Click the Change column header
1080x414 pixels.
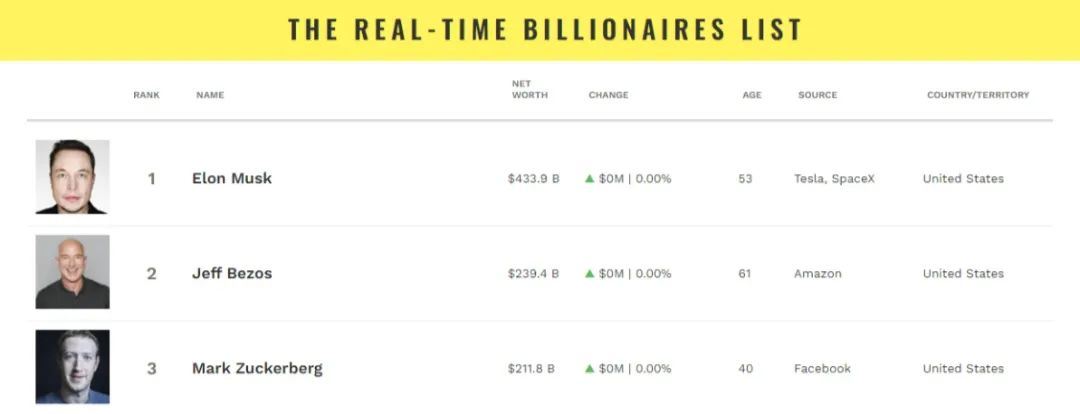click(608, 95)
